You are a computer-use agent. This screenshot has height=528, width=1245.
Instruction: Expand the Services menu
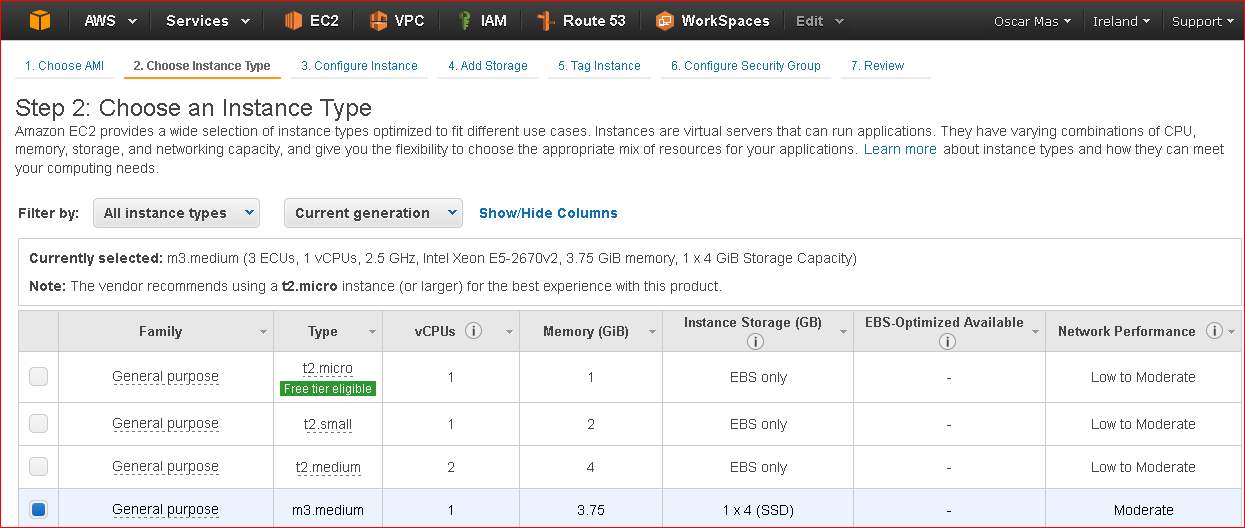tap(208, 21)
